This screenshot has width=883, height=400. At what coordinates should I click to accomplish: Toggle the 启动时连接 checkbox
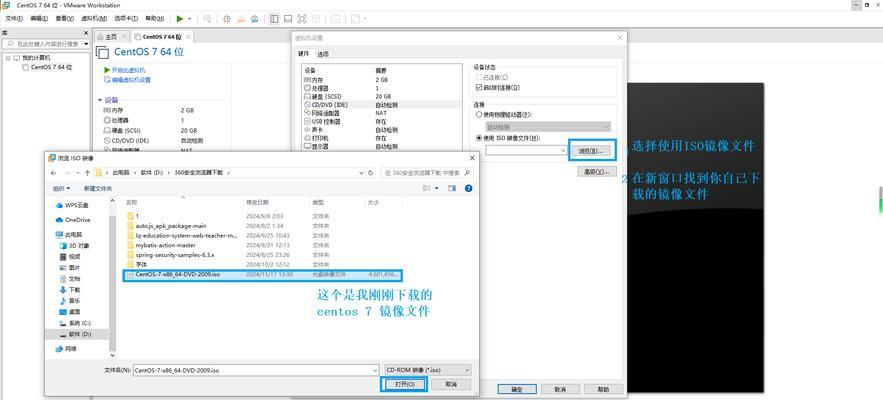coord(479,87)
